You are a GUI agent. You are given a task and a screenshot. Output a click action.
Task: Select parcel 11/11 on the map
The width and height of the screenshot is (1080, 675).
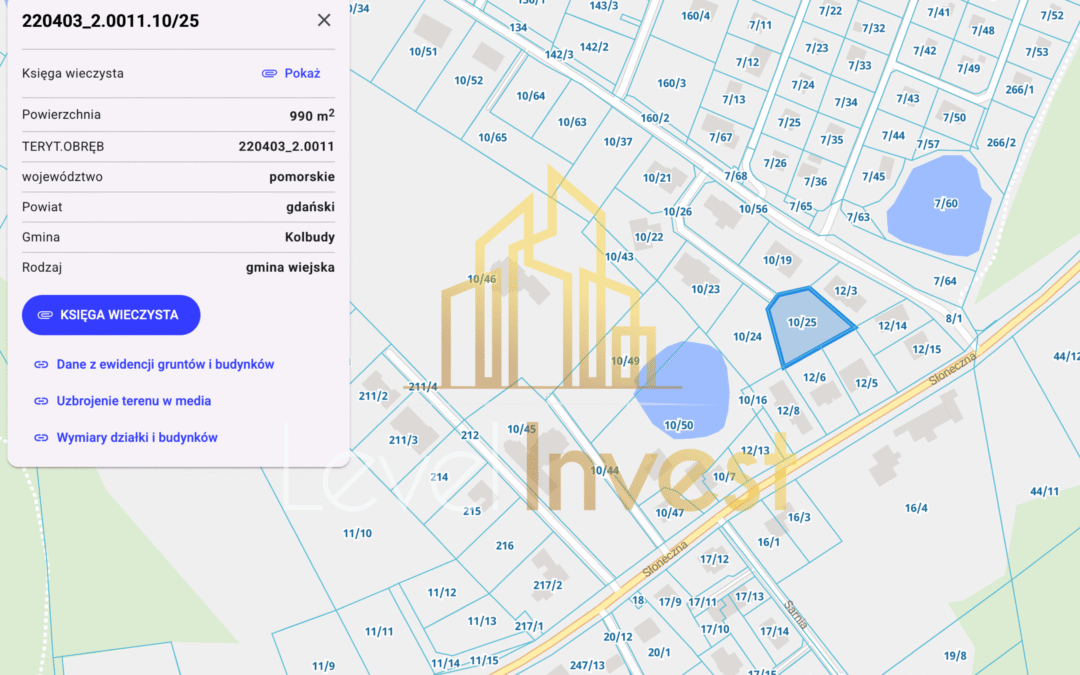pos(379,632)
